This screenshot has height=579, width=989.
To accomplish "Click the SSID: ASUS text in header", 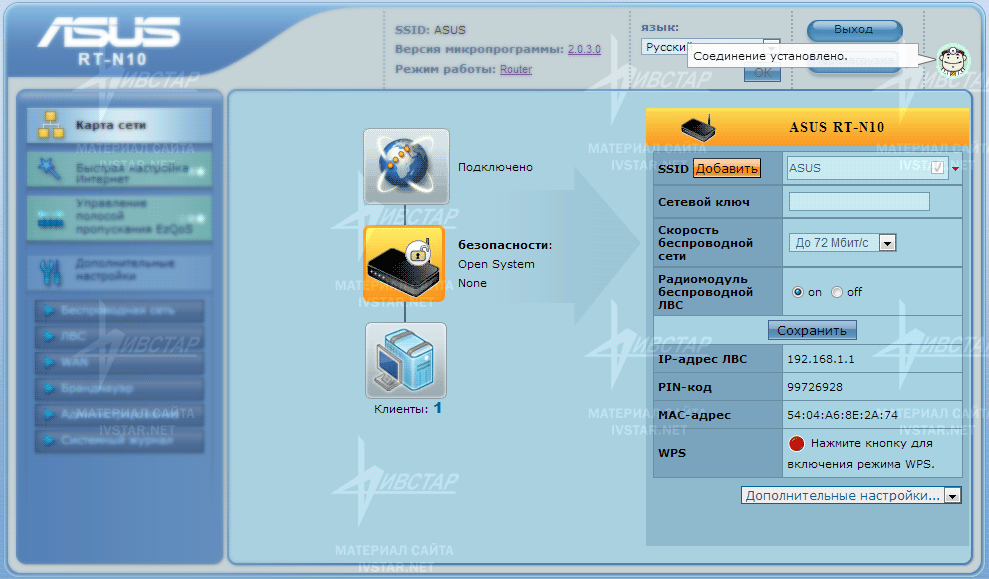I will pyautogui.click(x=430, y=30).
